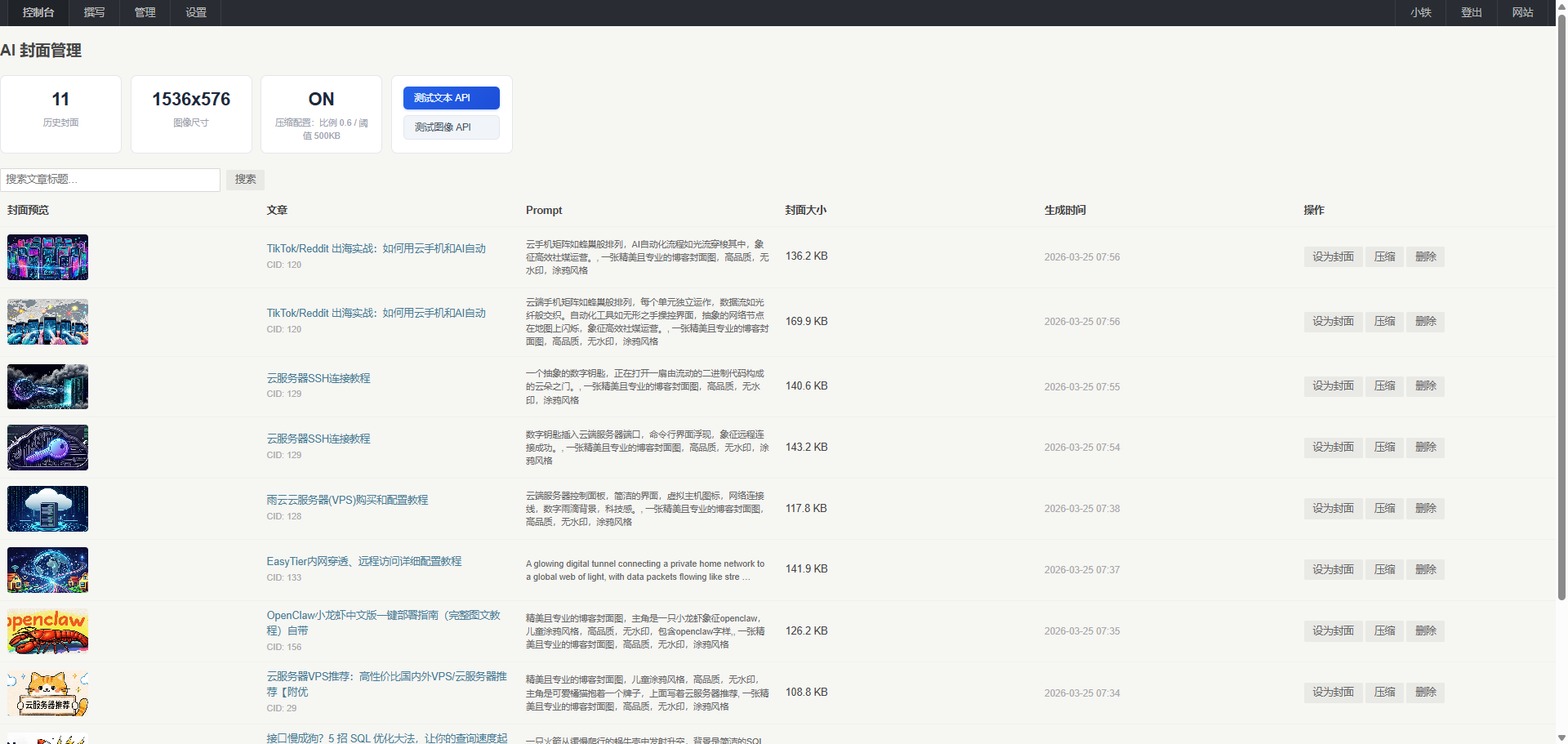Open the 管理 menu
The height and width of the screenshot is (744, 1568).
click(145, 12)
